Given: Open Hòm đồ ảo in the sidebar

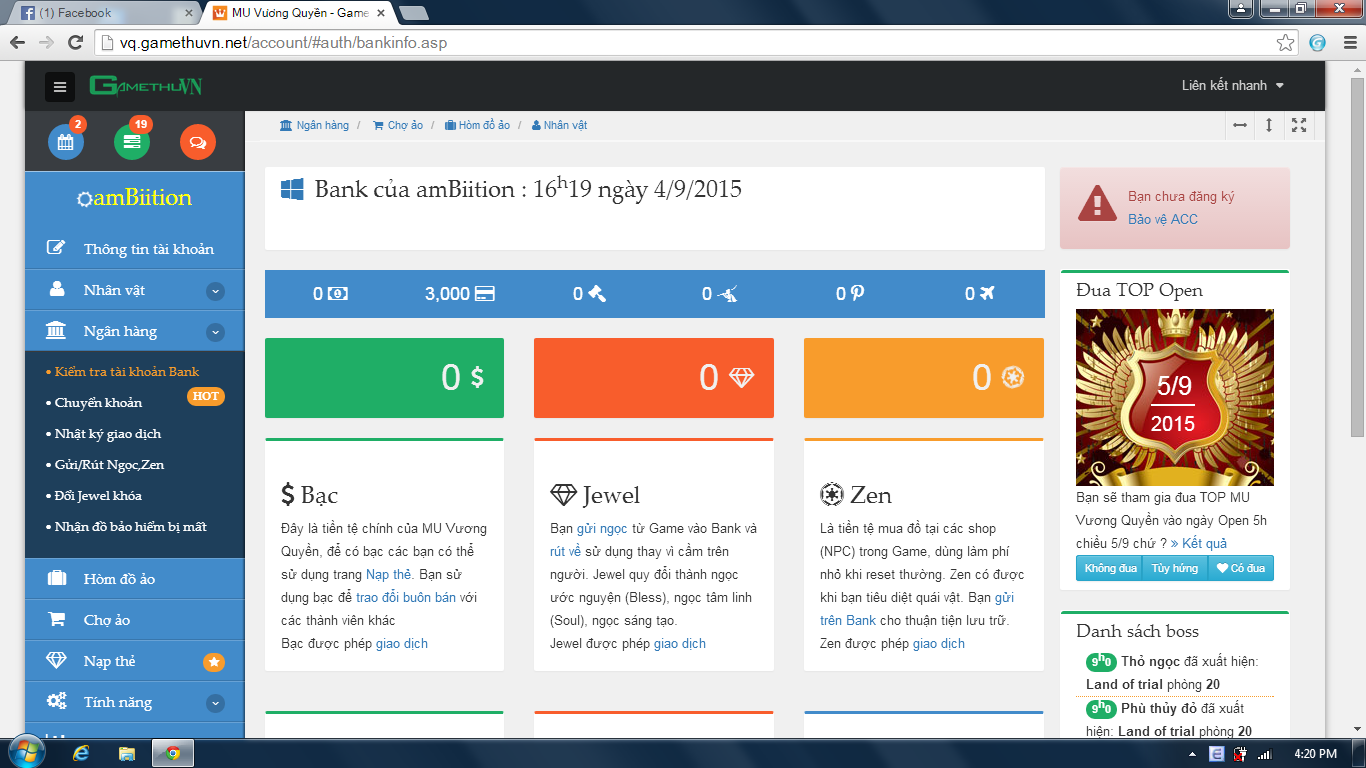Looking at the screenshot, I should (135, 579).
